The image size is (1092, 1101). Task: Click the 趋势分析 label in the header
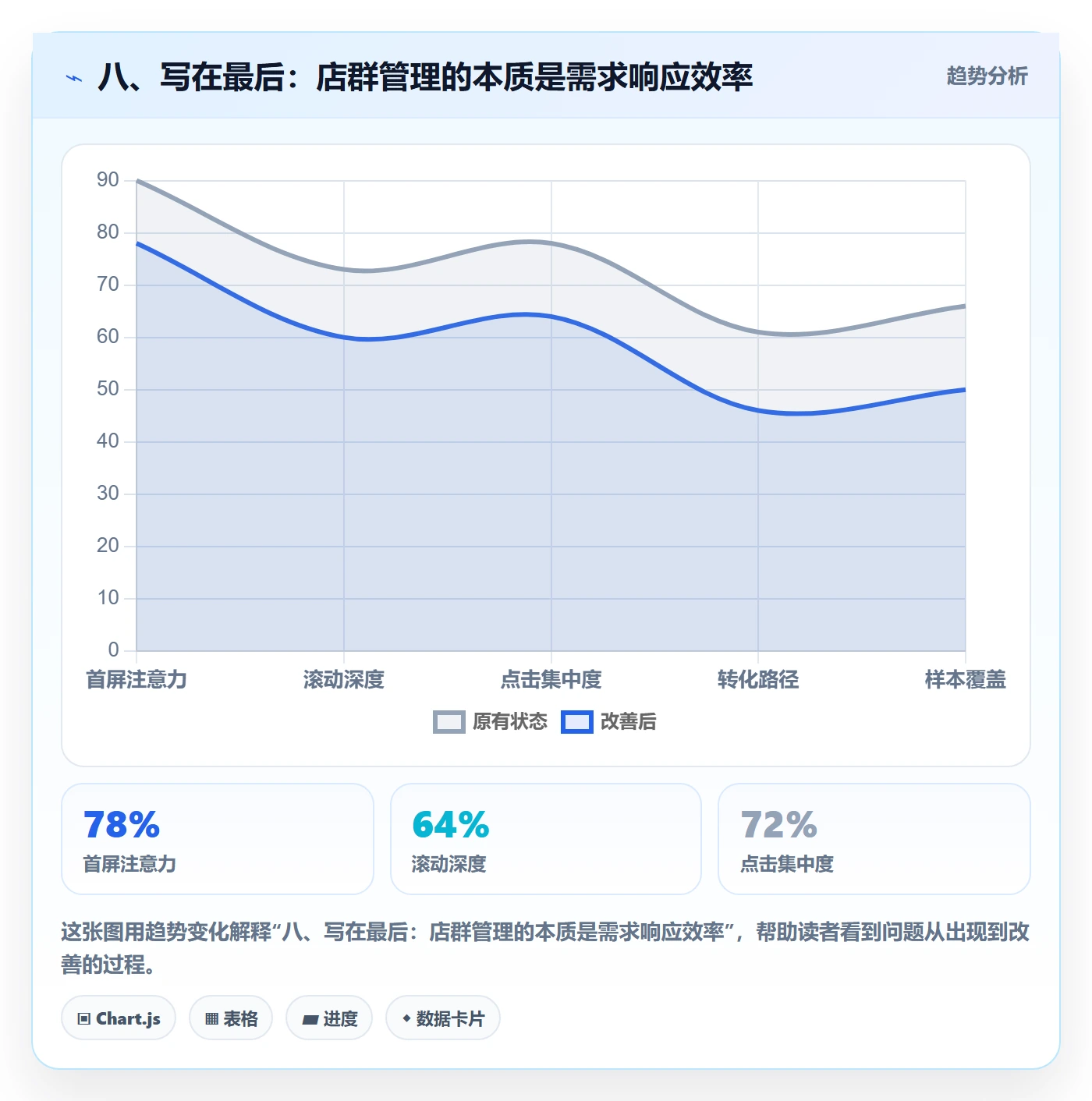pyautogui.click(x=987, y=76)
